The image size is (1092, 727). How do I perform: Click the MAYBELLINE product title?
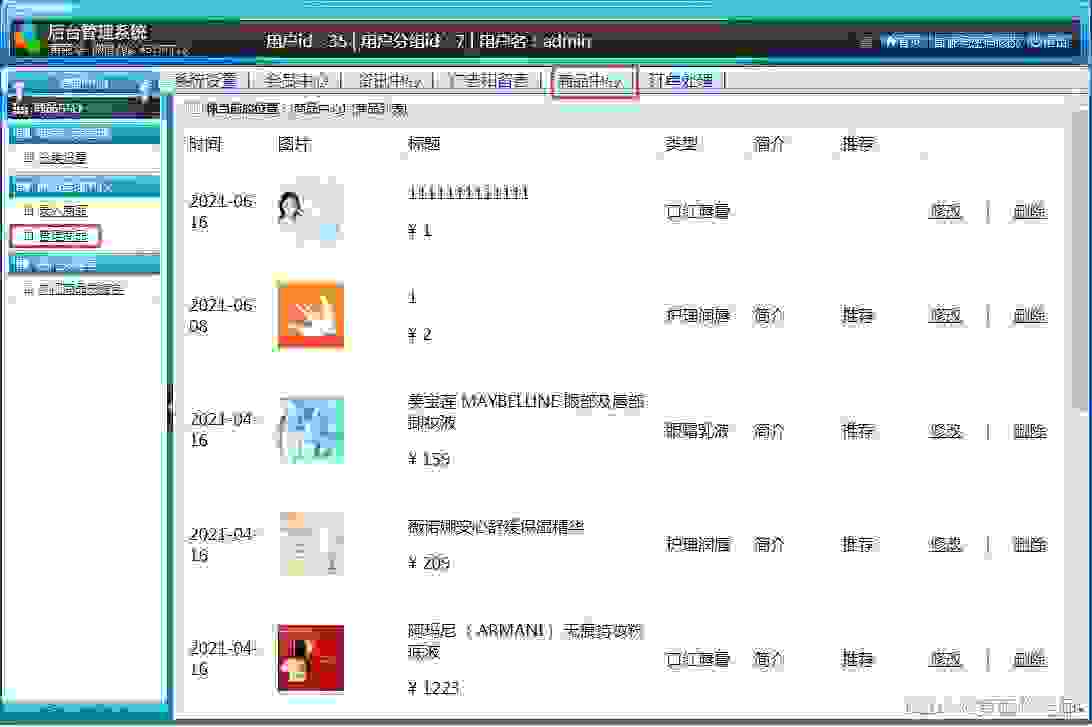(526, 412)
